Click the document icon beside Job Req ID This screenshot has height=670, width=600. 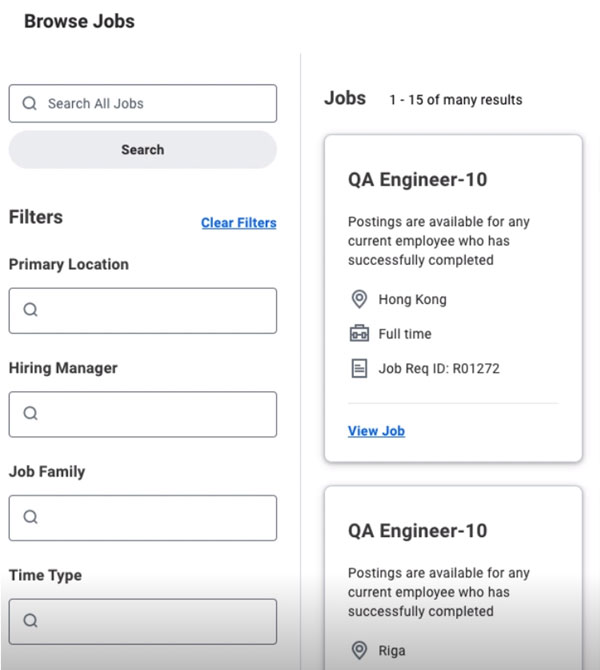(359, 368)
